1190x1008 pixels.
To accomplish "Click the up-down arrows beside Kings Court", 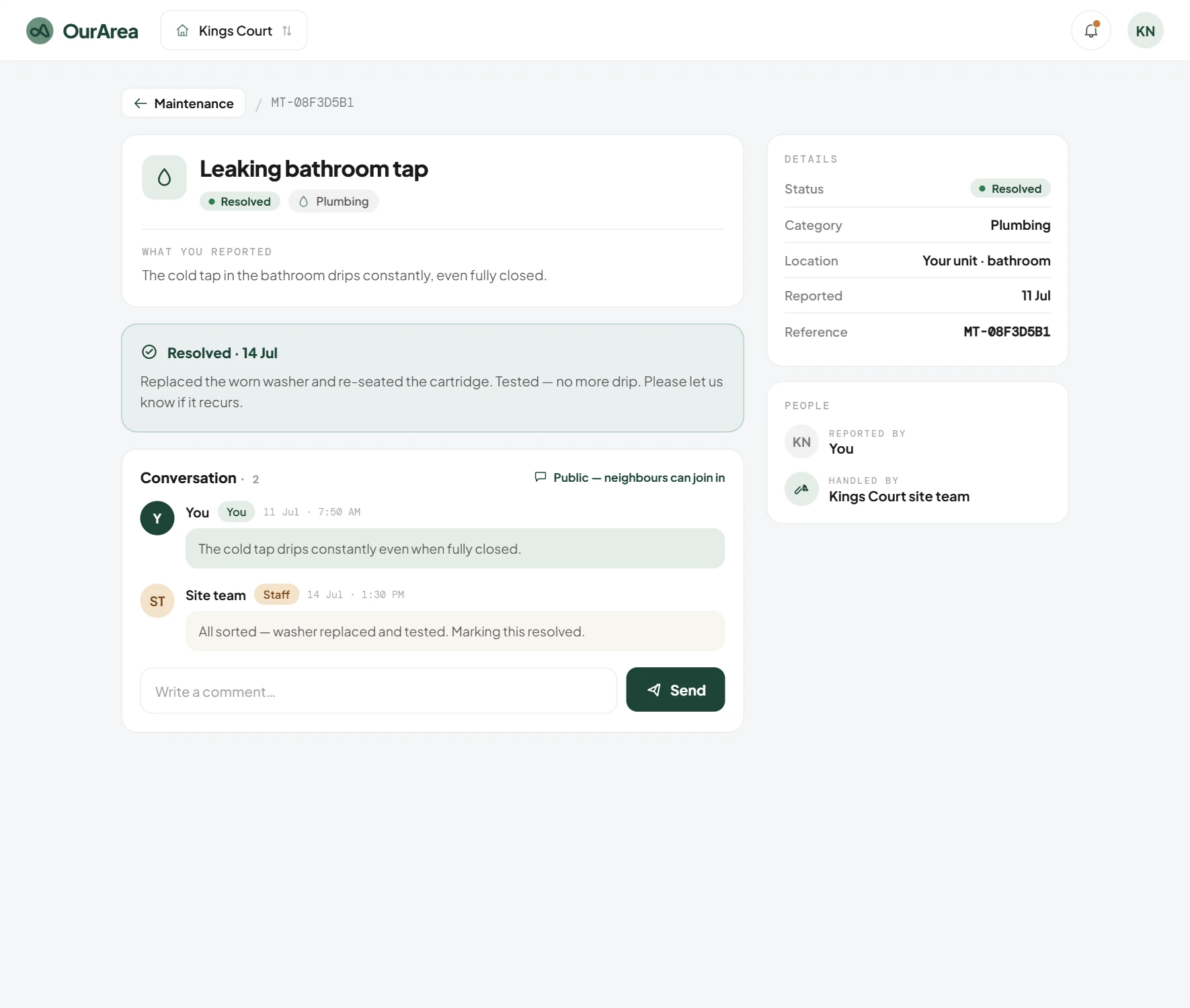I will tap(287, 31).
